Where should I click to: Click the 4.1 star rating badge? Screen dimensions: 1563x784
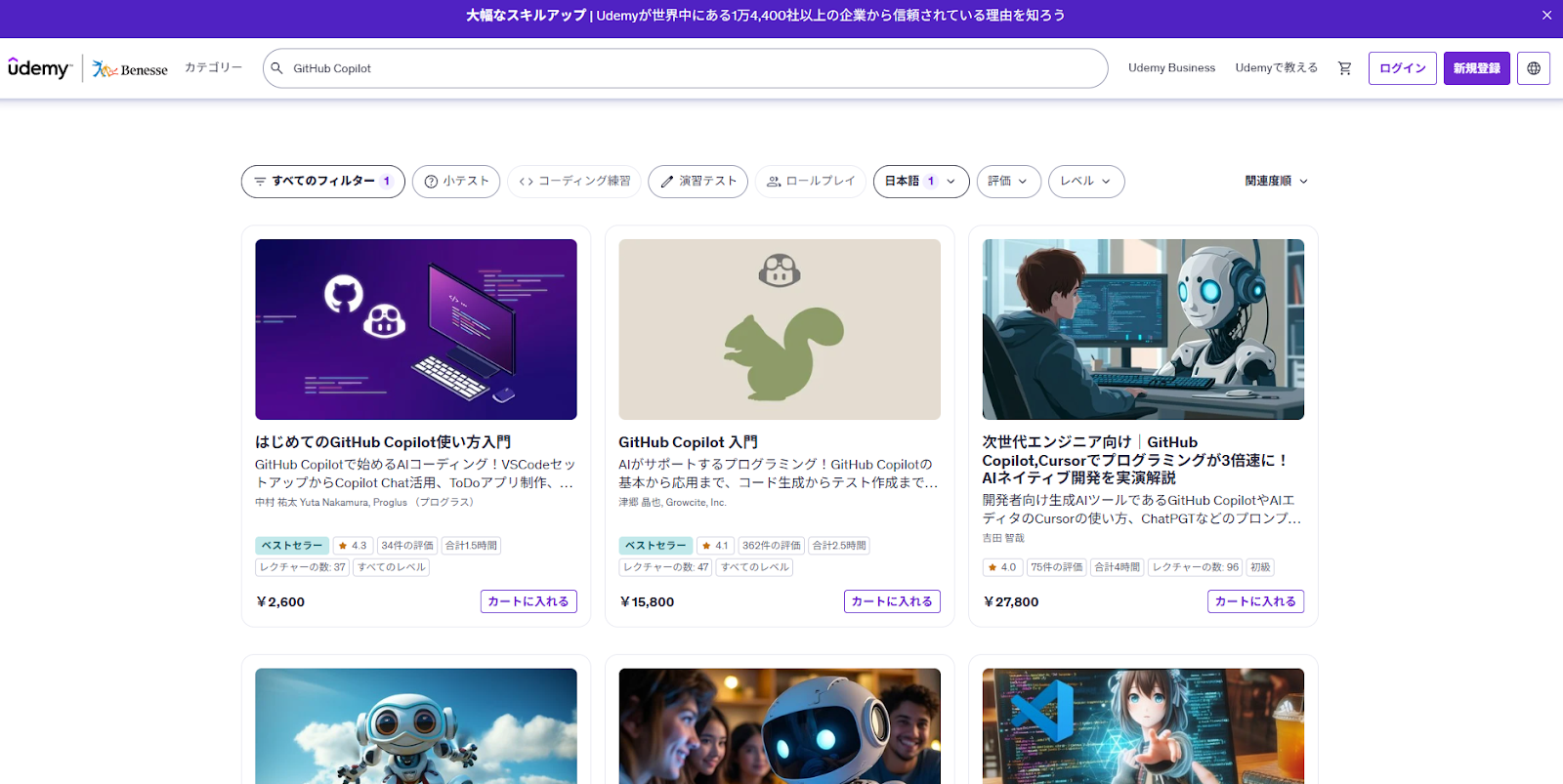pos(715,546)
